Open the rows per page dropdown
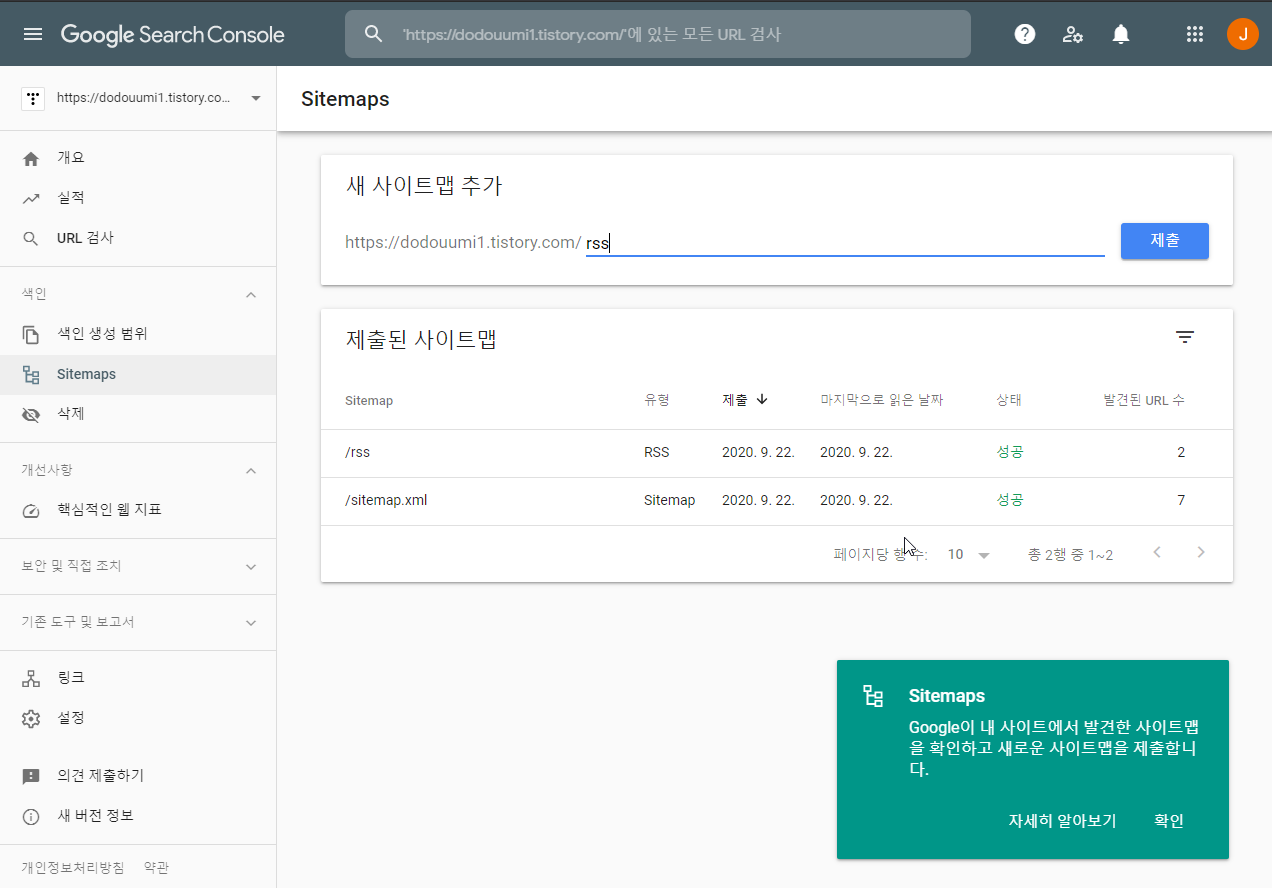 969,554
